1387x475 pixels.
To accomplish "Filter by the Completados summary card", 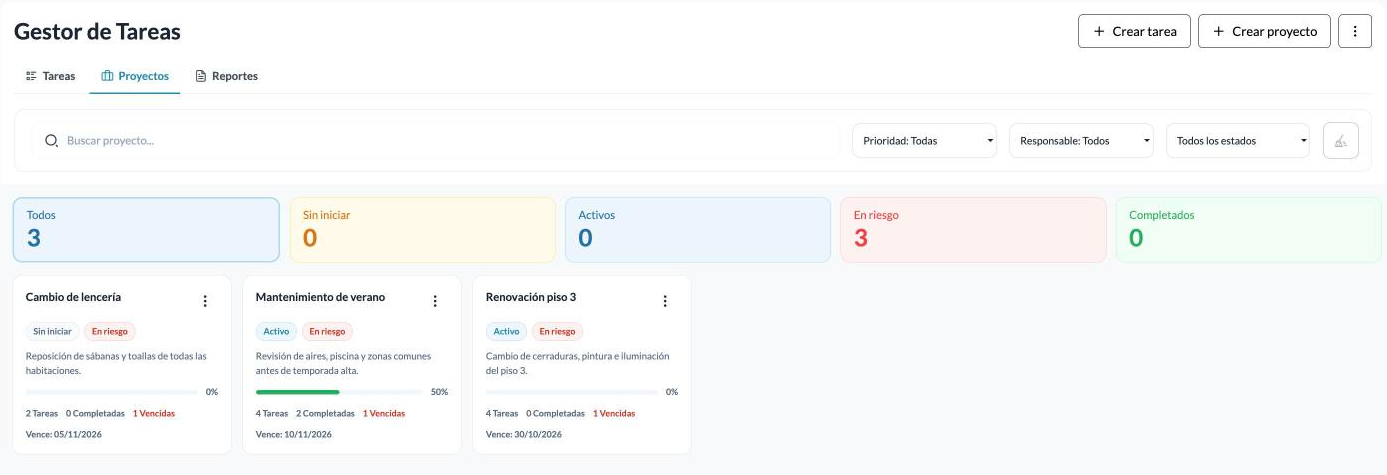I will coord(1249,230).
